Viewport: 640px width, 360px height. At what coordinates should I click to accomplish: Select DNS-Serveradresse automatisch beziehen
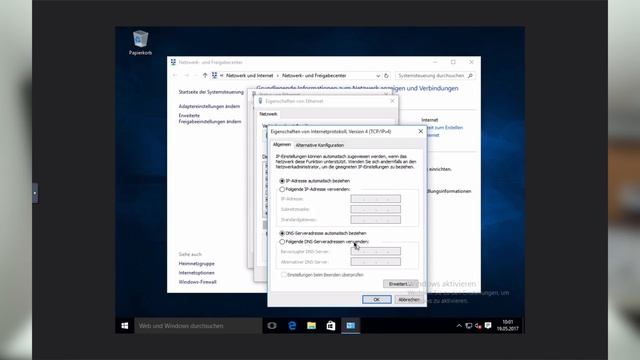click(x=323, y=233)
